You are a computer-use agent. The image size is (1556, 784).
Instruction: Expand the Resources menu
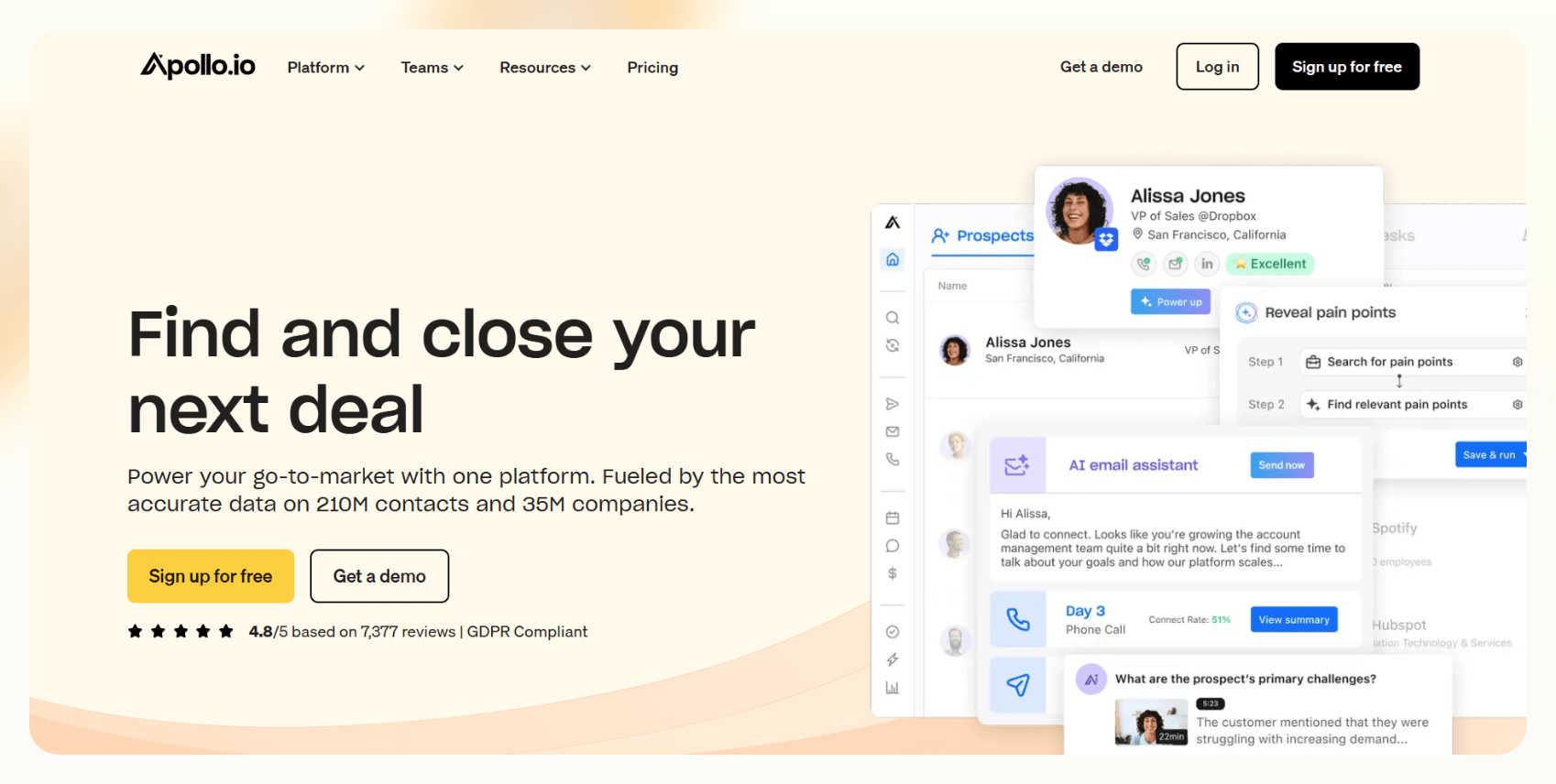tap(545, 67)
